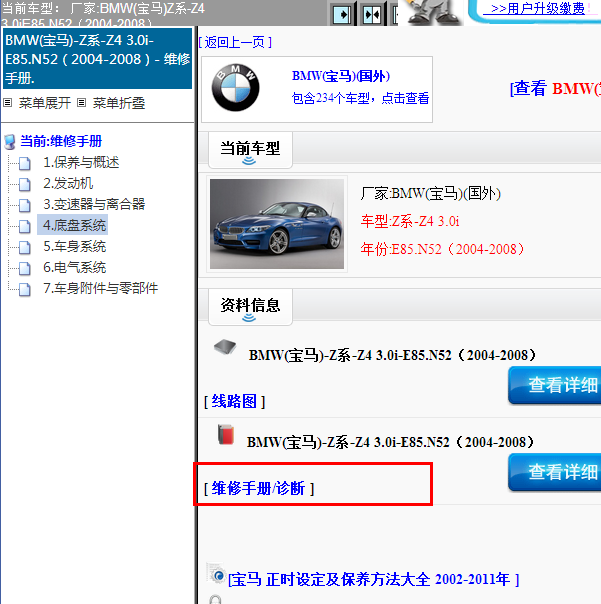Click 查看详细 button for 维修手册/诊断
The width and height of the screenshot is (601, 604).
tap(555, 472)
